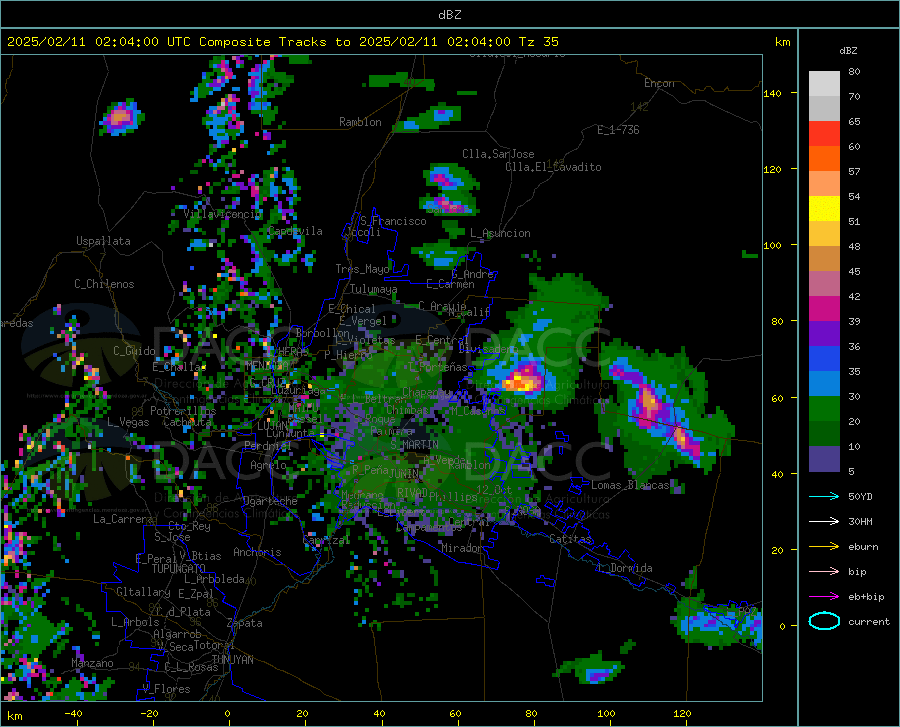Select the V_Flores label at bottom
Viewport: 900px width, 727px height.
[x=166, y=689]
